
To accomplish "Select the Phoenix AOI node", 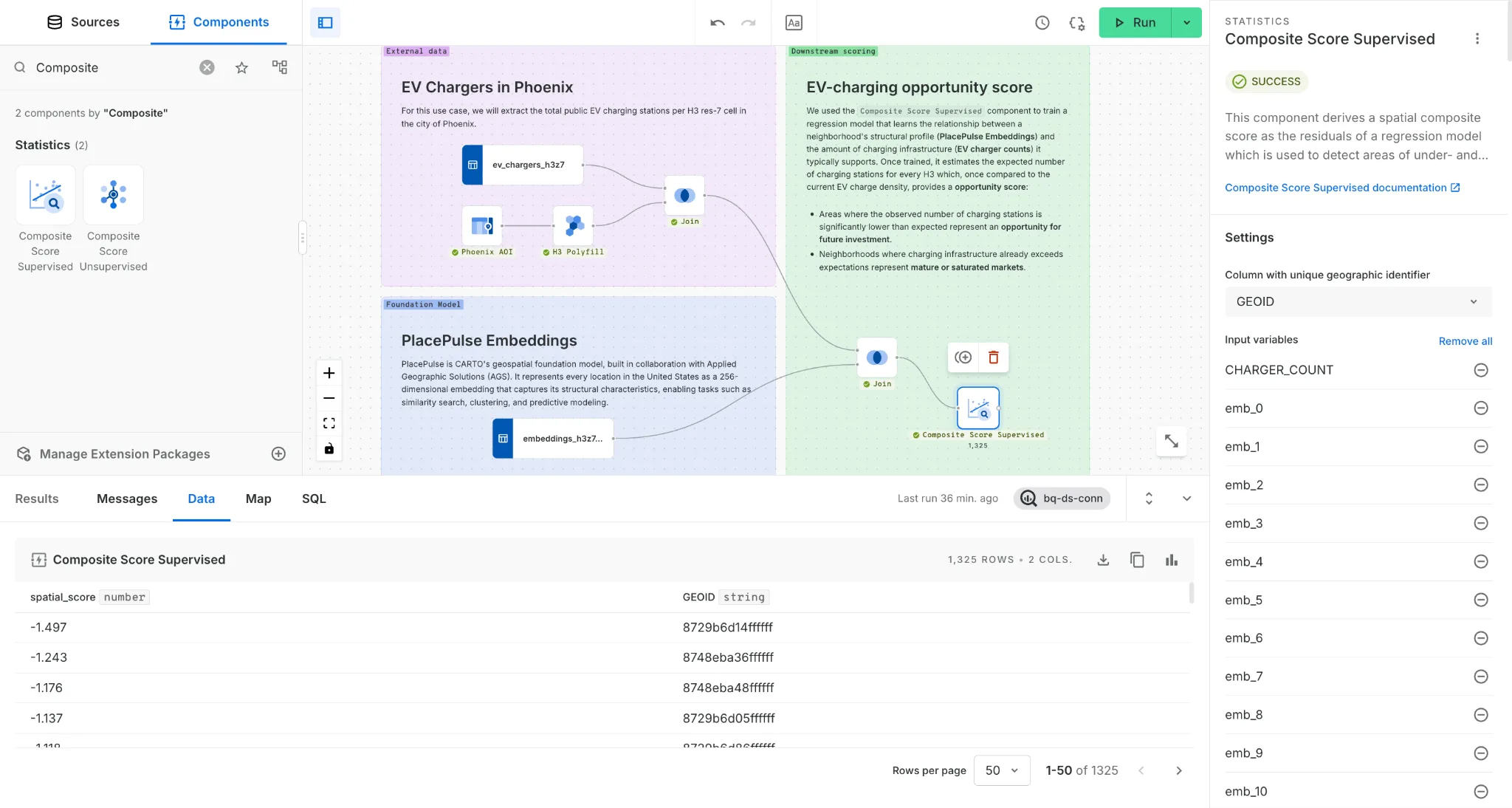I will pyautogui.click(x=482, y=225).
